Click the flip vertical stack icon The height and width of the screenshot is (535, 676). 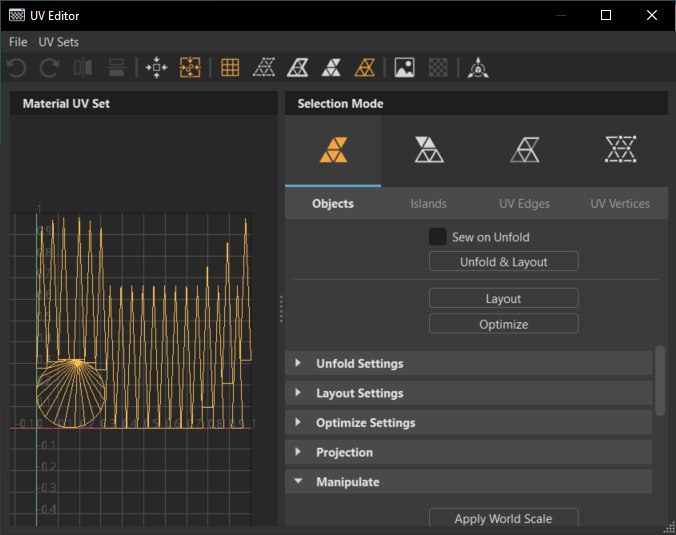(116, 68)
